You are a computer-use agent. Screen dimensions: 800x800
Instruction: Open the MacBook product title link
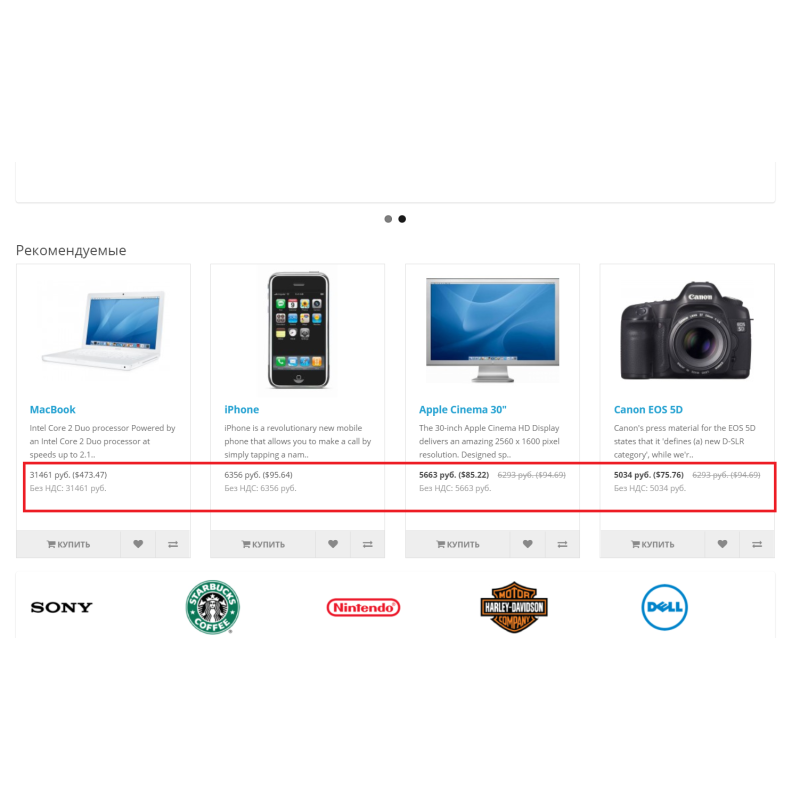click(x=53, y=409)
